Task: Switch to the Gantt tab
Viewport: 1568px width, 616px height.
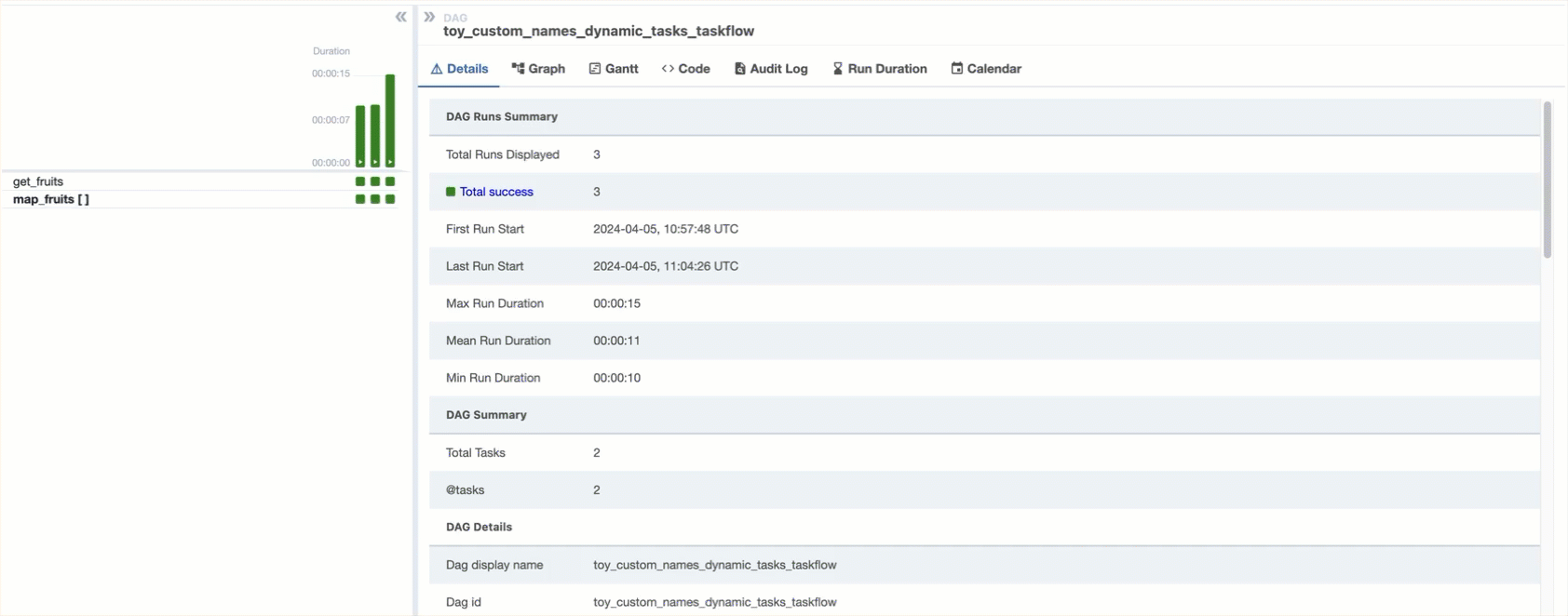Action: tap(614, 69)
